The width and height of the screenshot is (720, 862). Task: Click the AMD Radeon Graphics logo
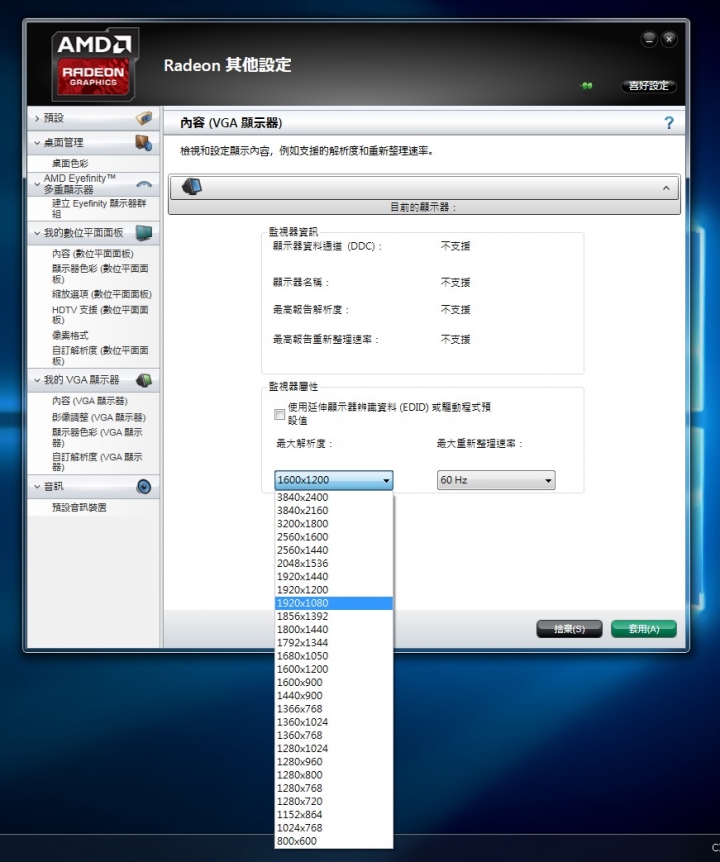(x=95, y=65)
